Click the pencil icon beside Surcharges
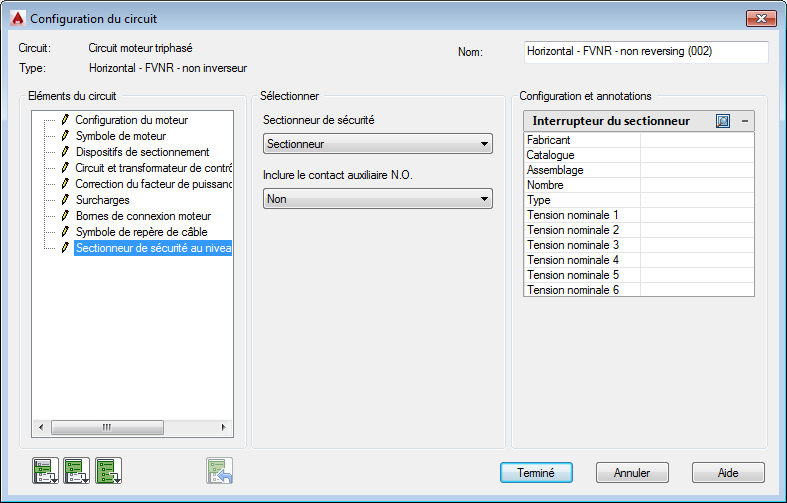The image size is (787, 503). tap(66, 200)
